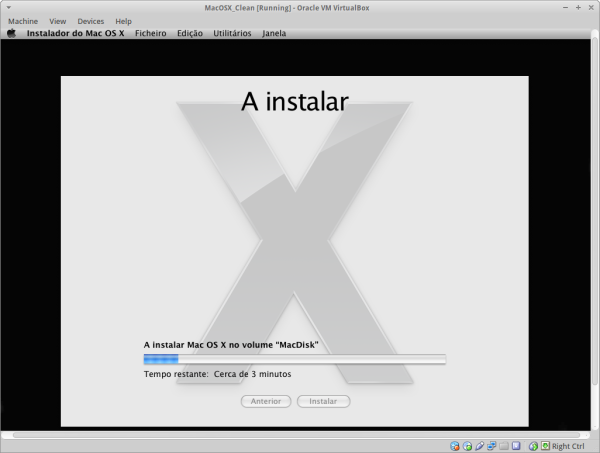Open the VirtualBox Help menu

click(x=123, y=21)
